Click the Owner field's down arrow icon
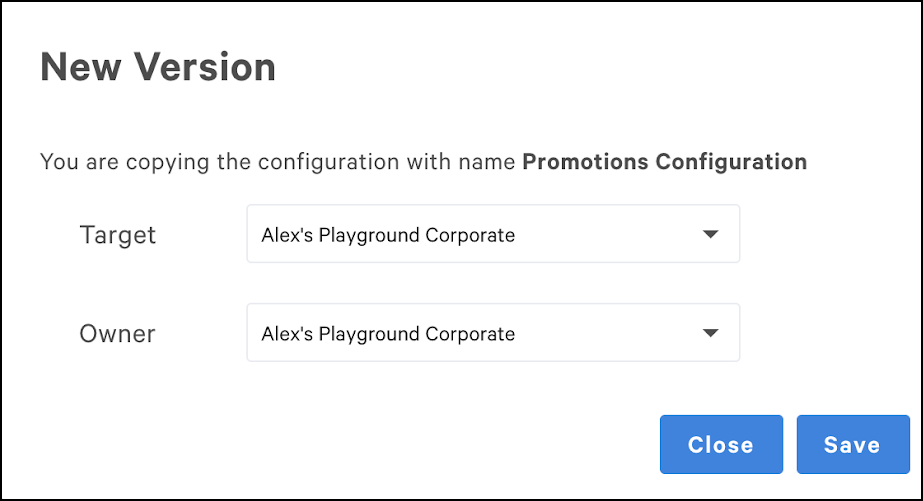The image size is (923, 501). coord(710,333)
